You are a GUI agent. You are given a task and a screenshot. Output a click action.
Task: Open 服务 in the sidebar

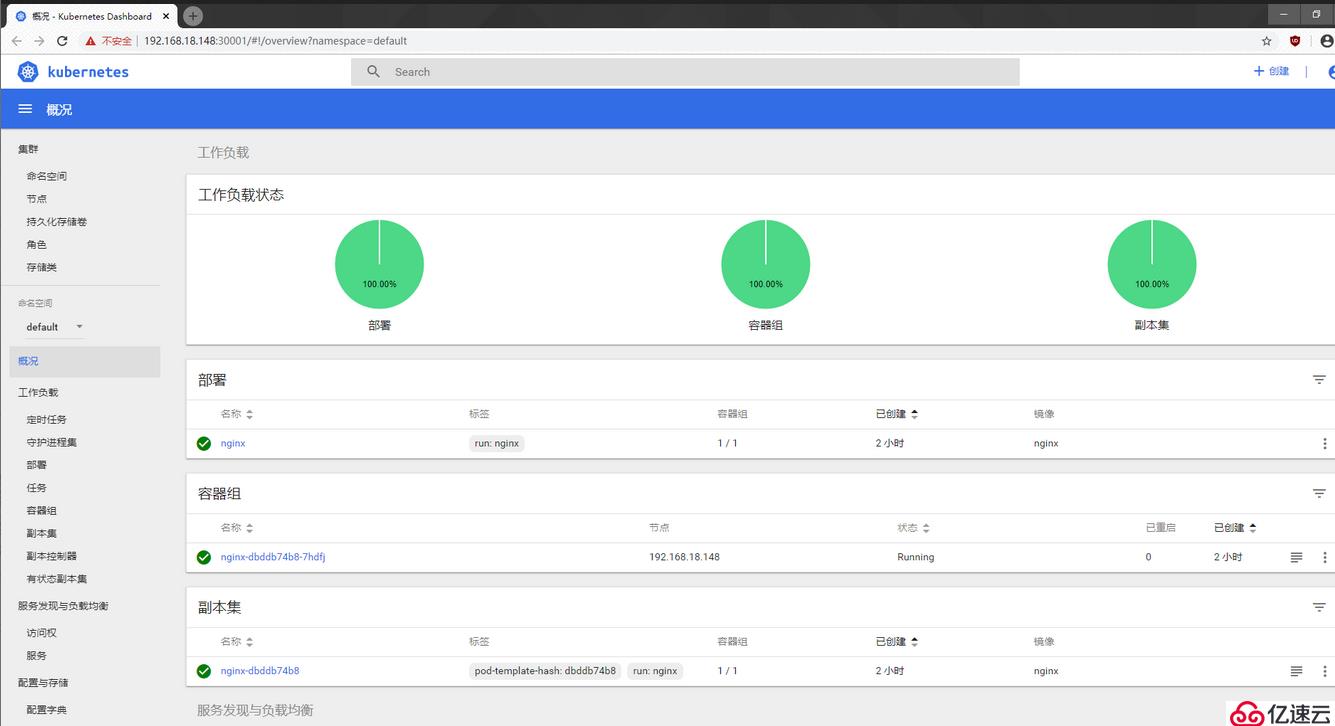37,656
